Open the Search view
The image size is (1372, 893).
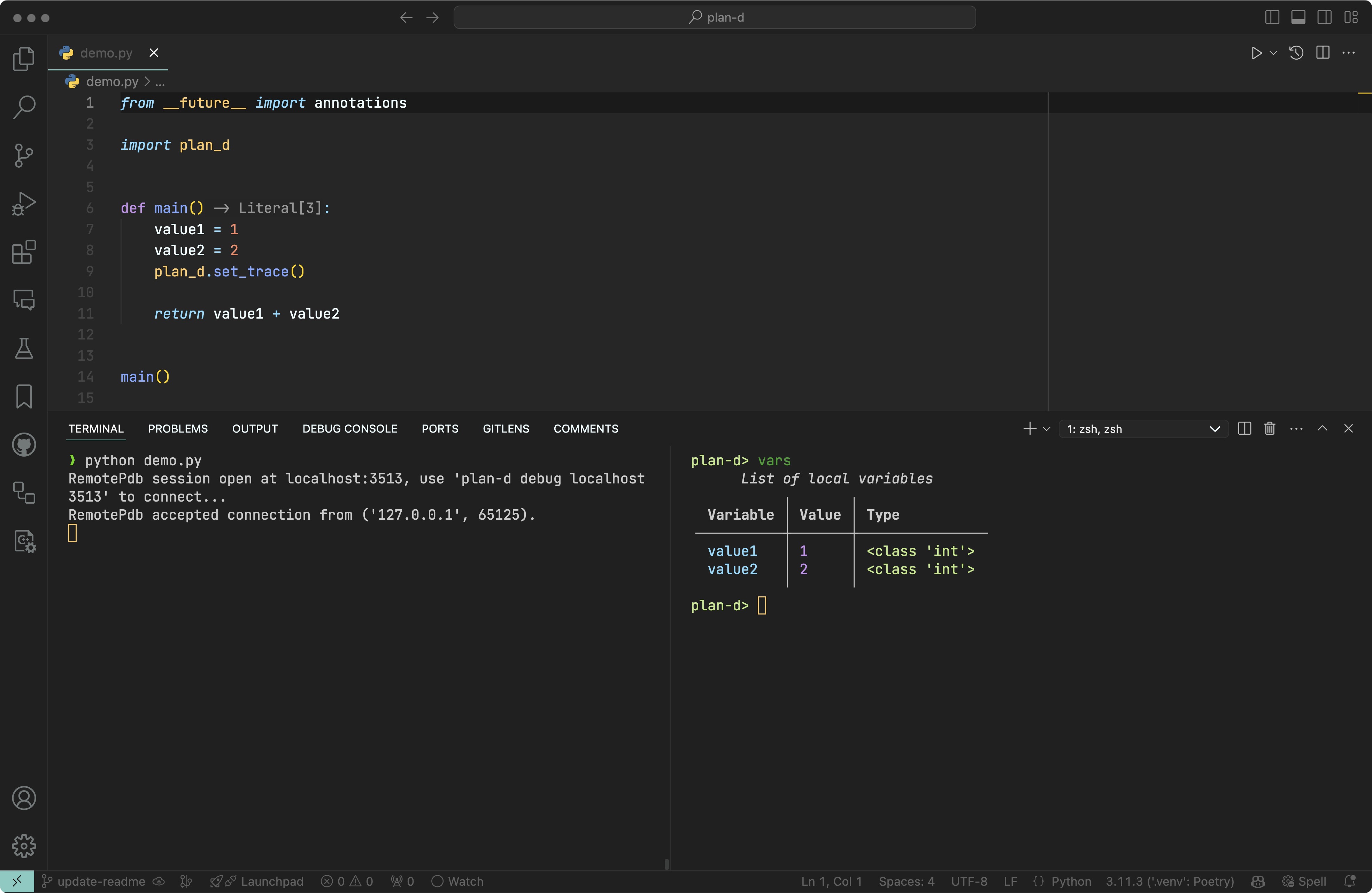[24, 107]
